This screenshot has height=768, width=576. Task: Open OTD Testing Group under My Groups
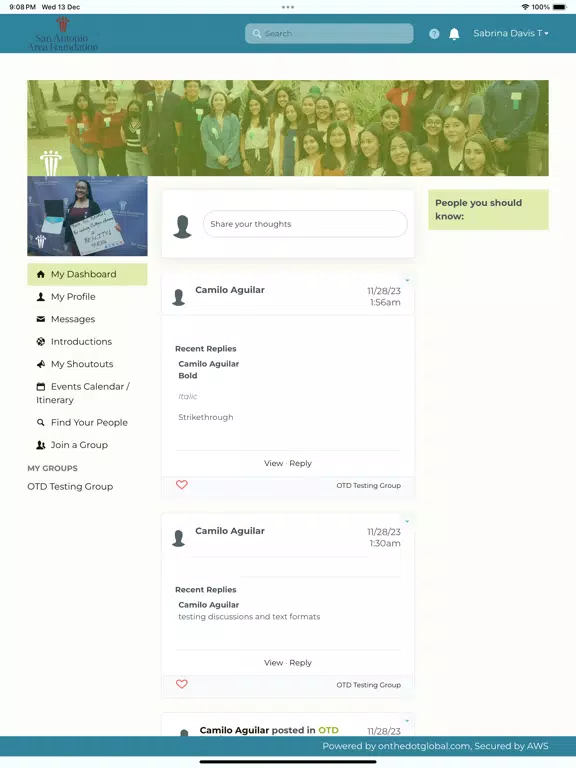coord(70,487)
